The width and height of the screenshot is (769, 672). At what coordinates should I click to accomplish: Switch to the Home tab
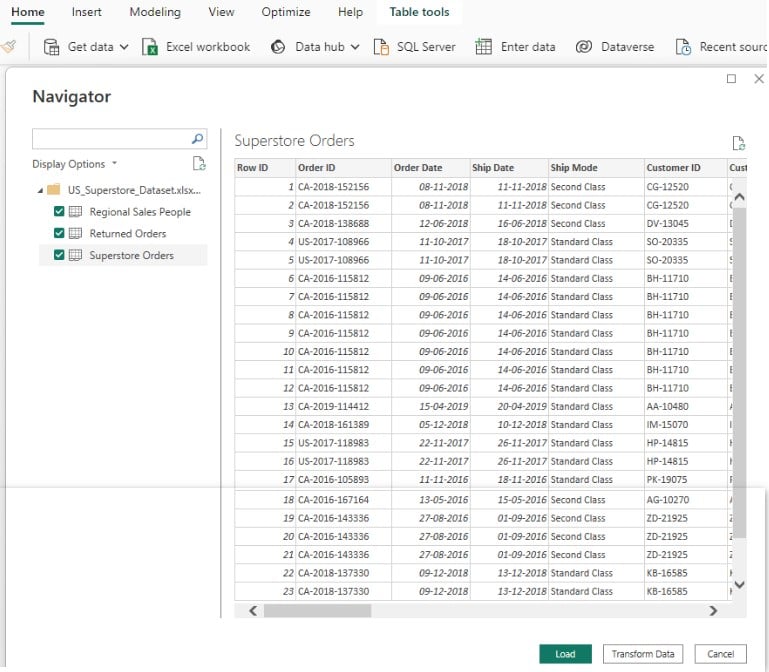point(28,12)
